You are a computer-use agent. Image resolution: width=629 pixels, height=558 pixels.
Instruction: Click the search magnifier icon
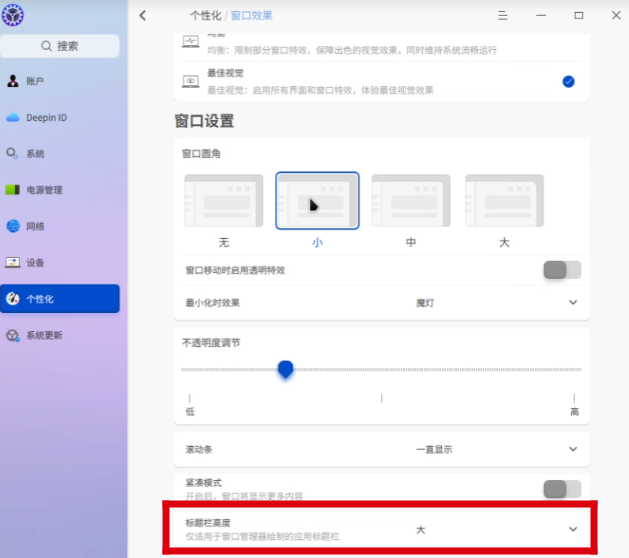click(47, 46)
